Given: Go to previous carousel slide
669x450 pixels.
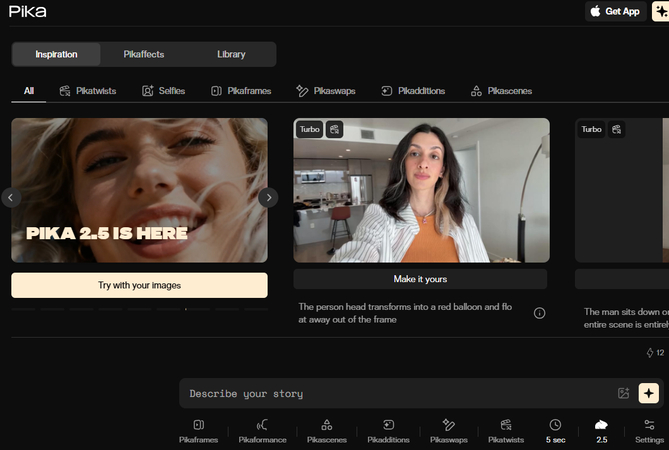Looking at the screenshot, I should [11, 197].
